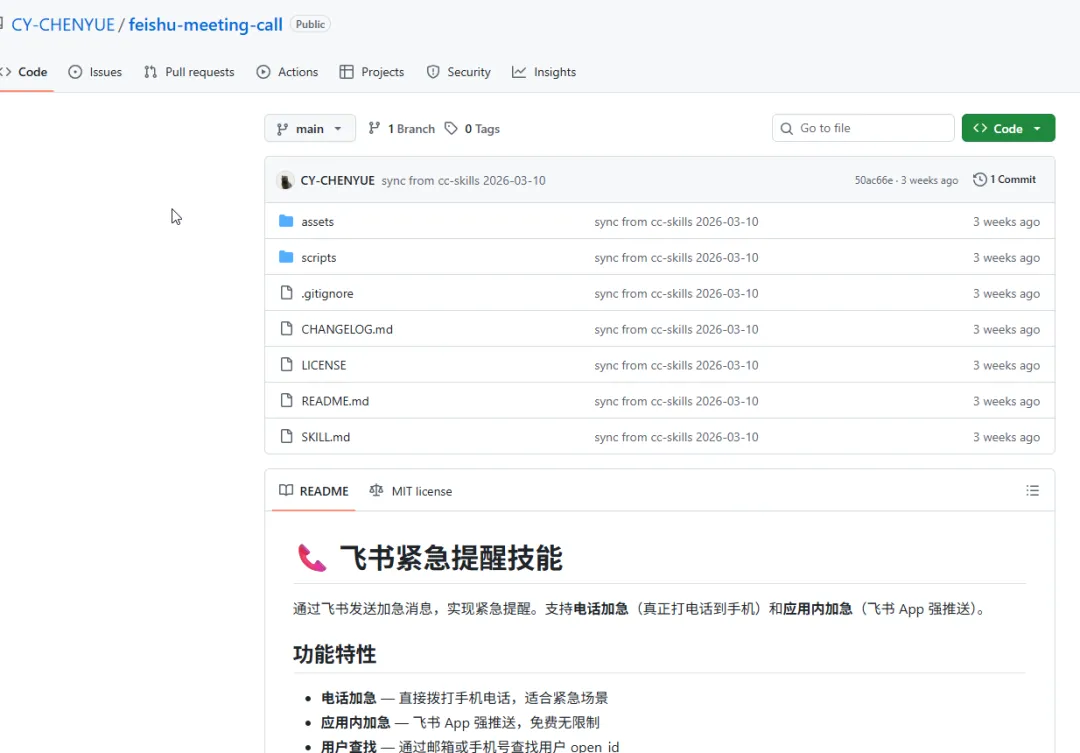The width and height of the screenshot is (1080, 753).
Task: Click CY-CHENYUE author name in commit row
Action: coord(338,180)
